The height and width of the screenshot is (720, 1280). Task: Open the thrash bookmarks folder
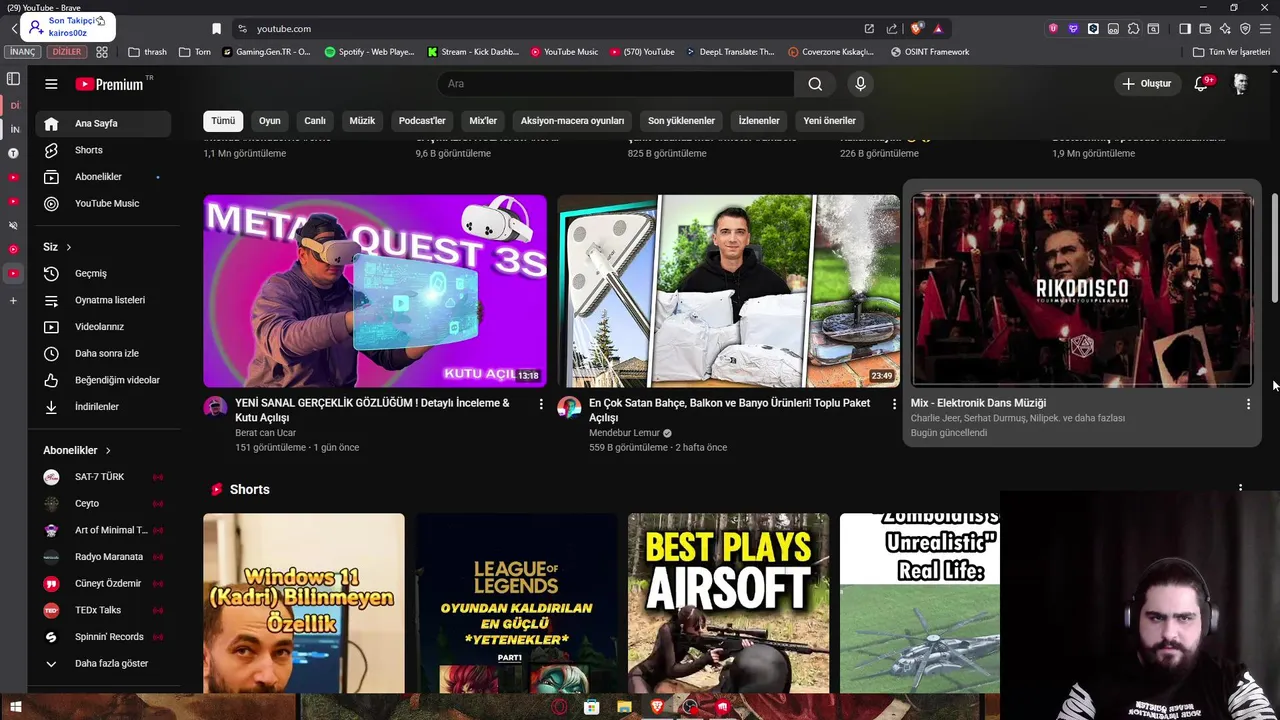pyautogui.click(x=148, y=52)
